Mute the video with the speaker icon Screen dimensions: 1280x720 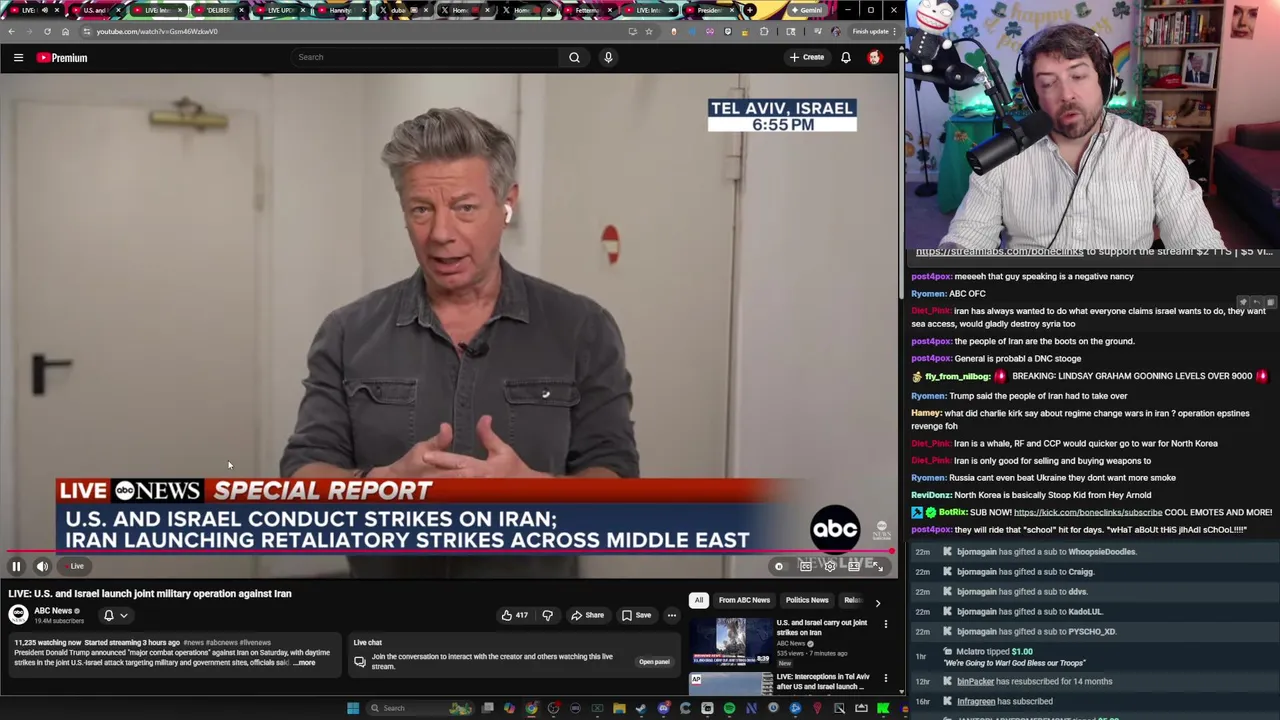pyautogui.click(x=42, y=566)
